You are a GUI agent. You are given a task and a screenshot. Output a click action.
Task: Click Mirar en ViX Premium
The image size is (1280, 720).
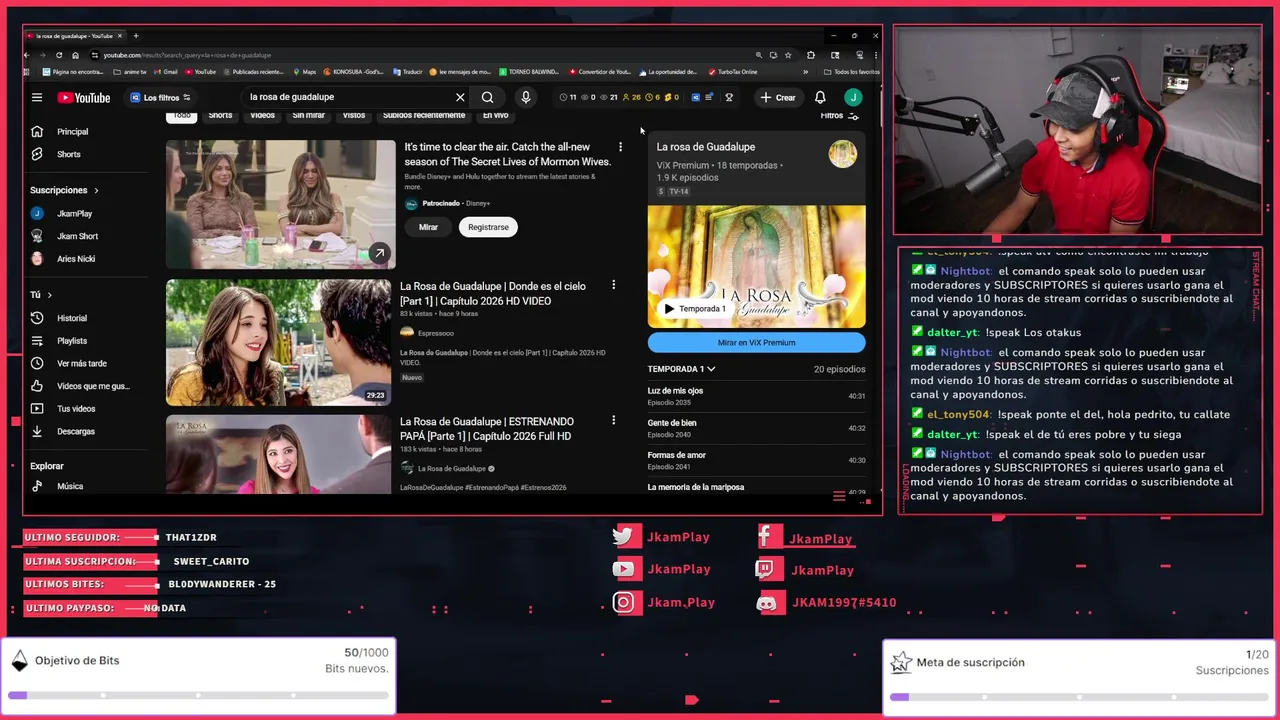tap(756, 342)
